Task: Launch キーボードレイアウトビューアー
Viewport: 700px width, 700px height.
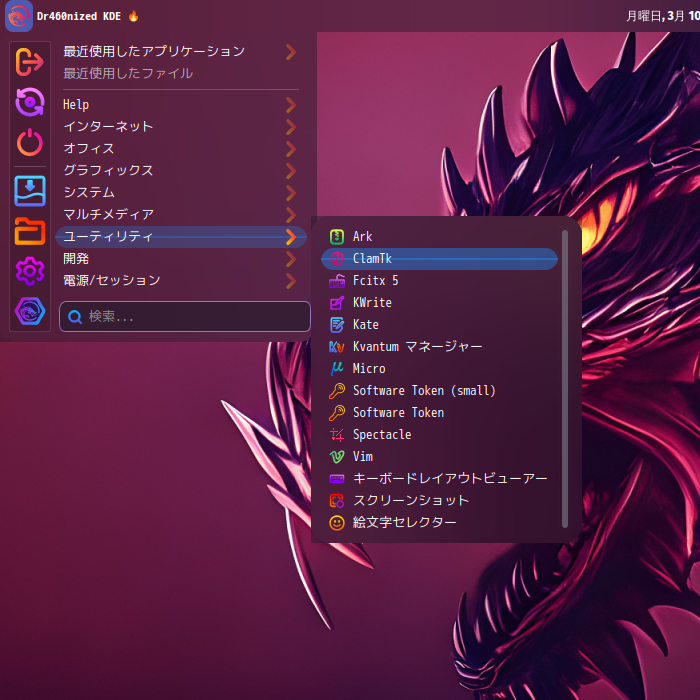Action: pyautogui.click(x=439, y=479)
